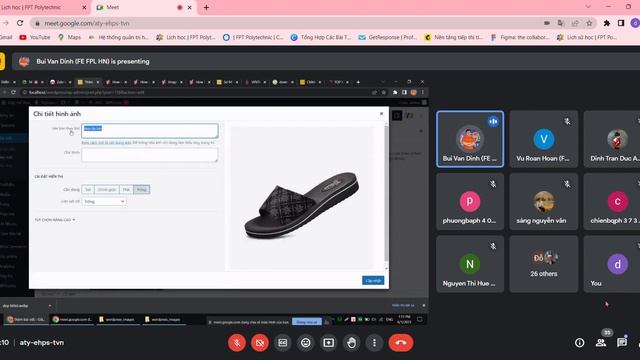The height and width of the screenshot is (360, 640).
Task: Select phuongbaph participant tile
Action: coord(470,202)
